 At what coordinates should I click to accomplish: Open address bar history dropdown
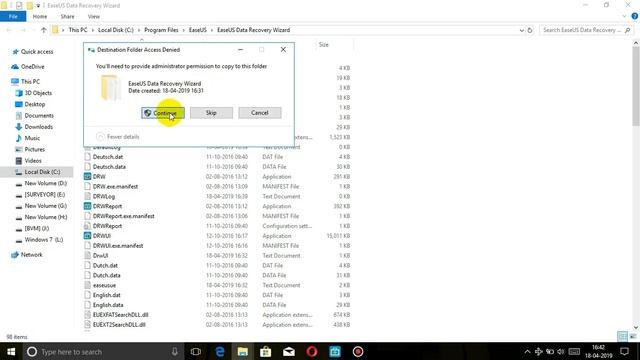[x=521, y=30]
